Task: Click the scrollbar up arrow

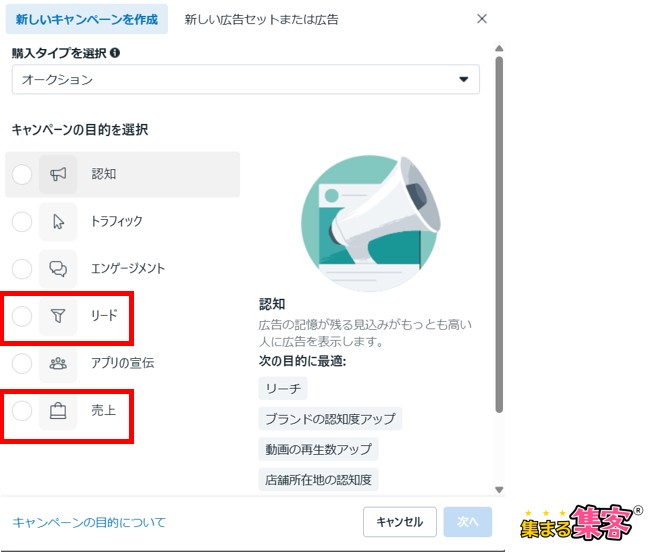Action: pyautogui.click(x=499, y=48)
